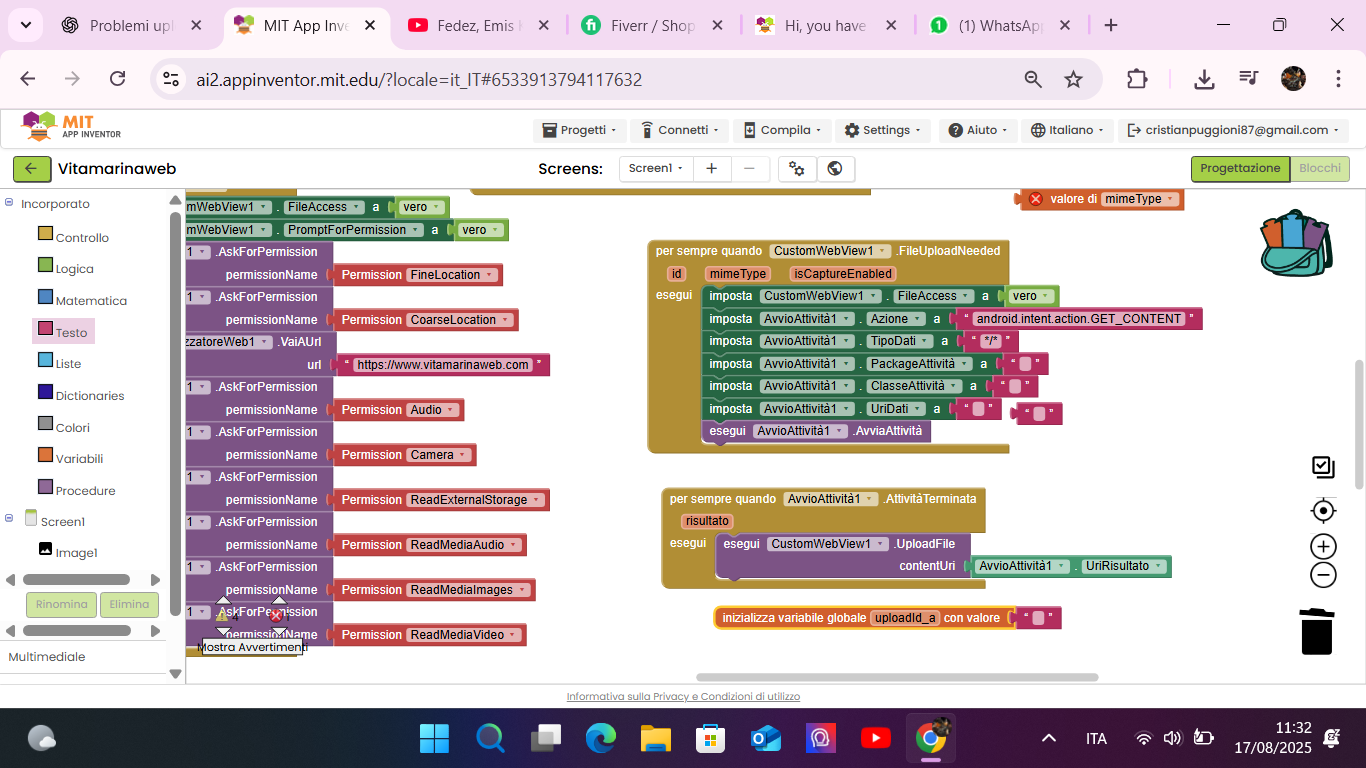This screenshot has width=1366, height=768.
Task: Open the Privacy and Conditions link
Action: point(683,697)
